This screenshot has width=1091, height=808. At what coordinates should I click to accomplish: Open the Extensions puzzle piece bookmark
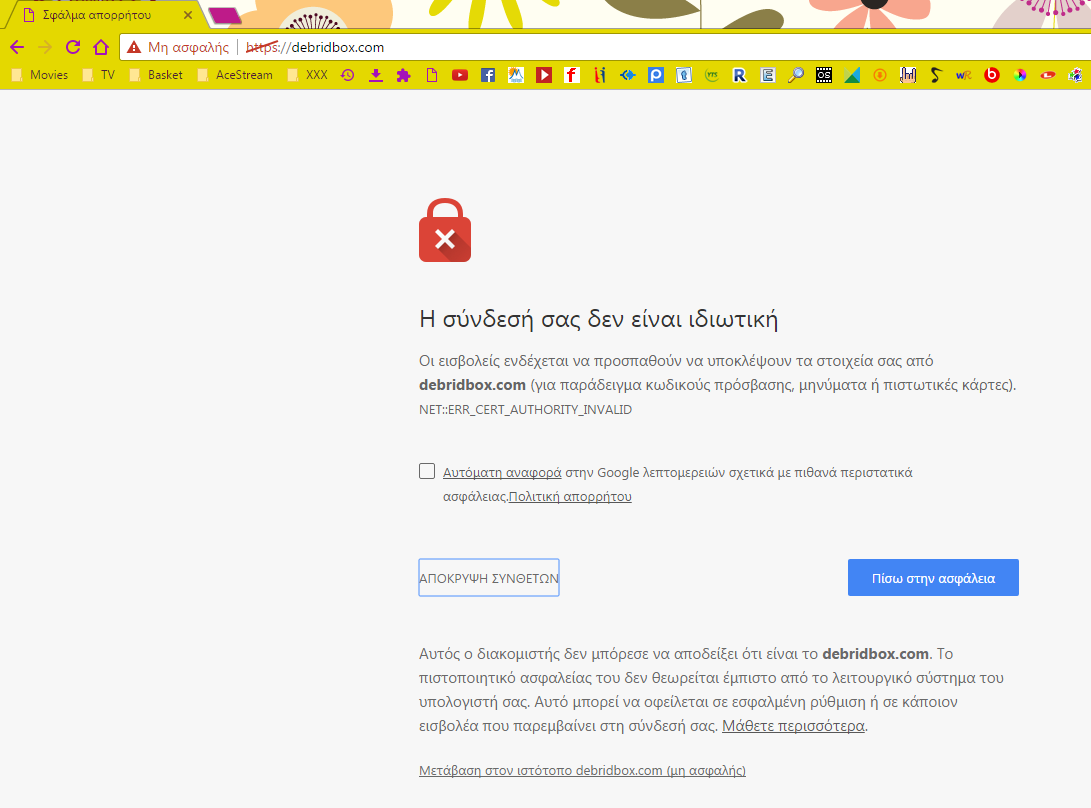(404, 75)
